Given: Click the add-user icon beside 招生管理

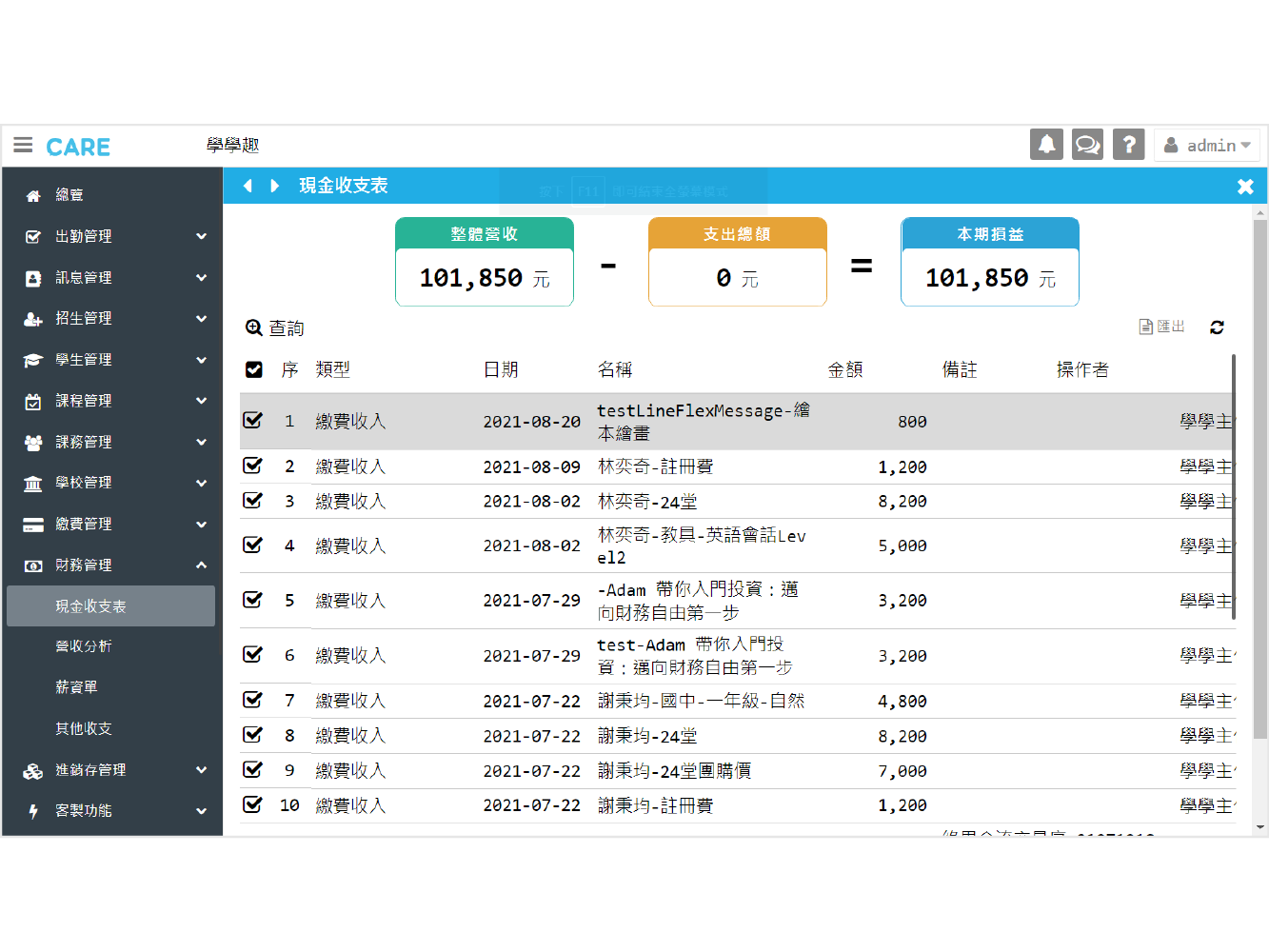Looking at the screenshot, I should click(33, 319).
